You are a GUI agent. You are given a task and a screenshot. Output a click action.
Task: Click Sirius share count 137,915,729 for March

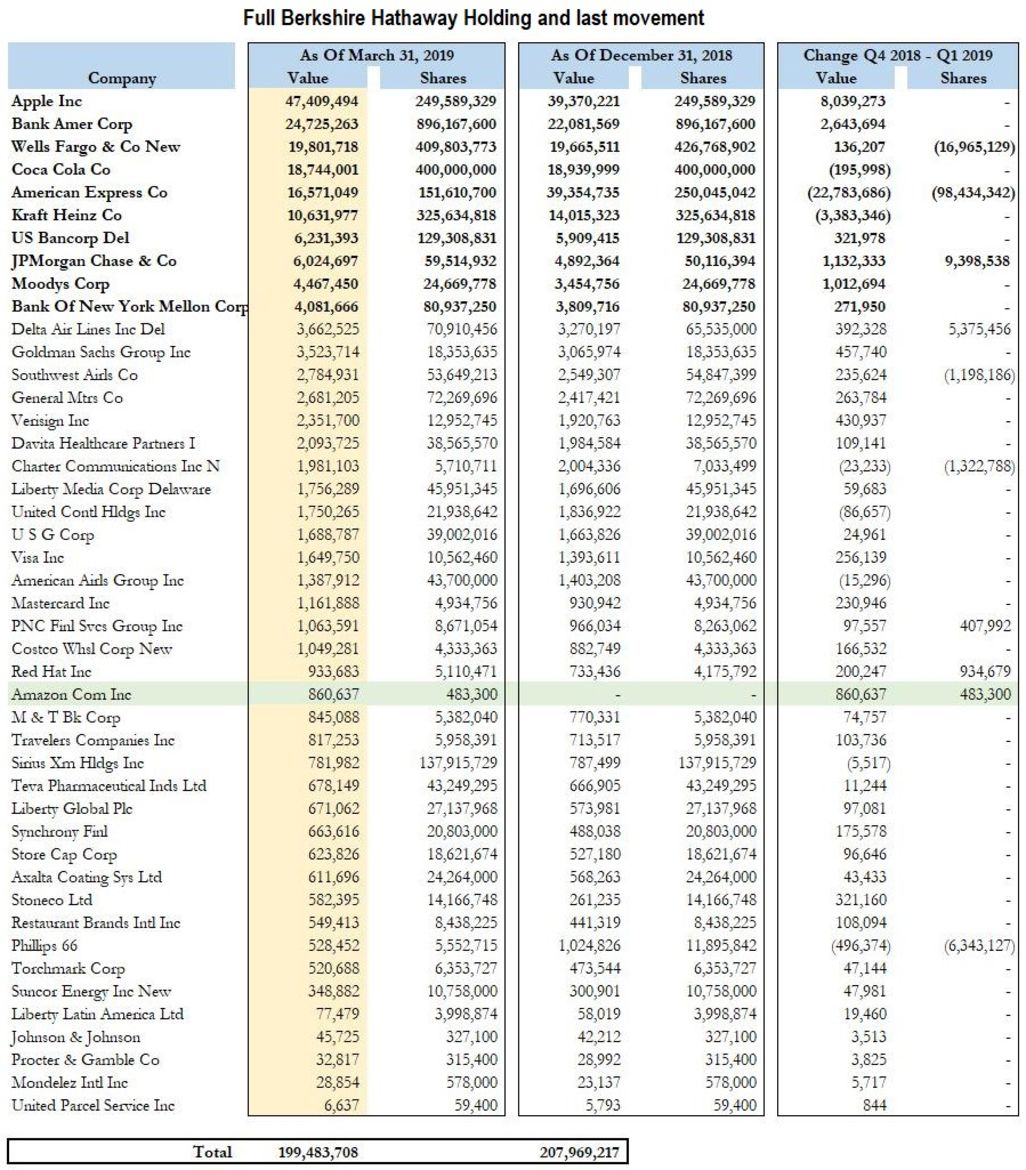[x=458, y=763]
